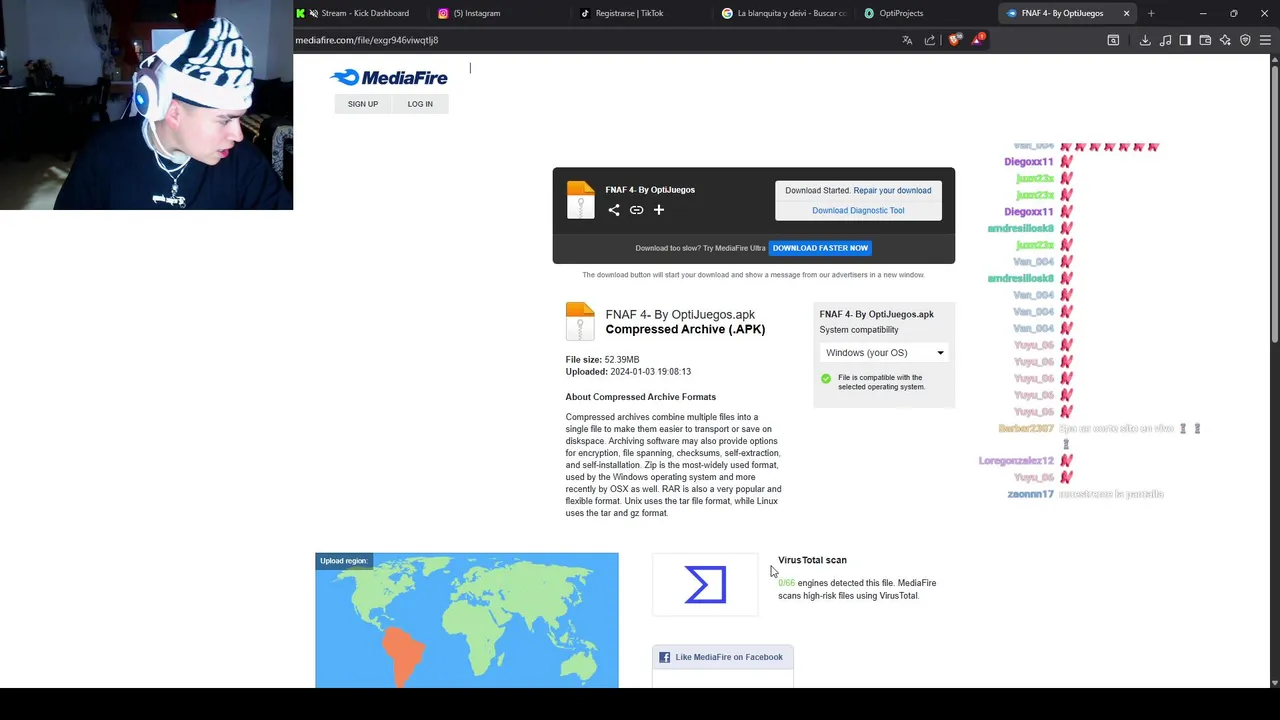Image resolution: width=1280 pixels, height=720 pixels.
Task: Toggle the browser sidebar panel icon
Action: pyautogui.click(x=1185, y=40)
